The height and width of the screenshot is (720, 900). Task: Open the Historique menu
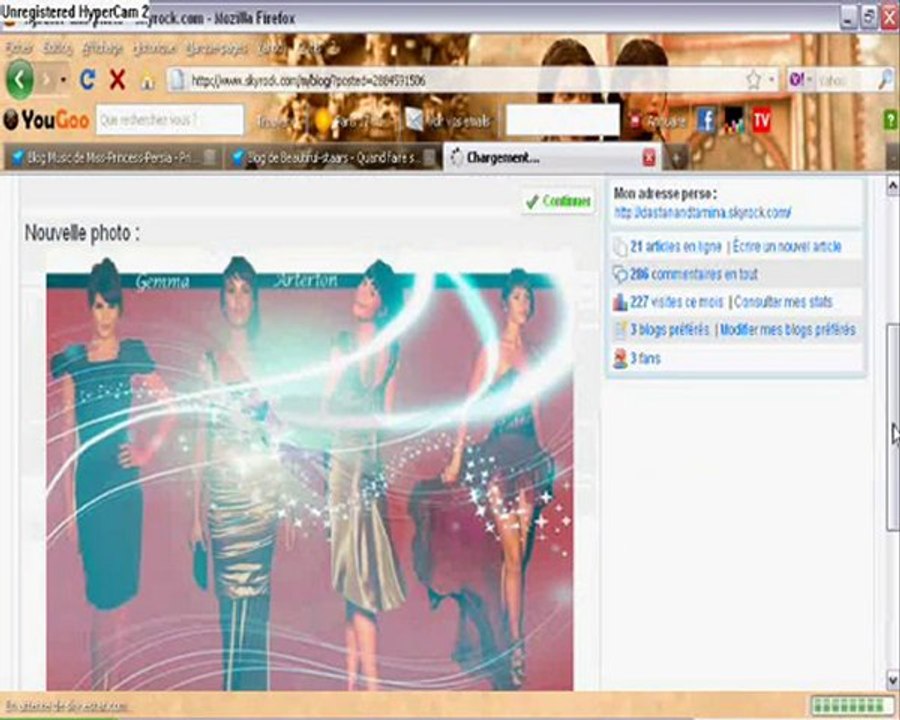154,49
